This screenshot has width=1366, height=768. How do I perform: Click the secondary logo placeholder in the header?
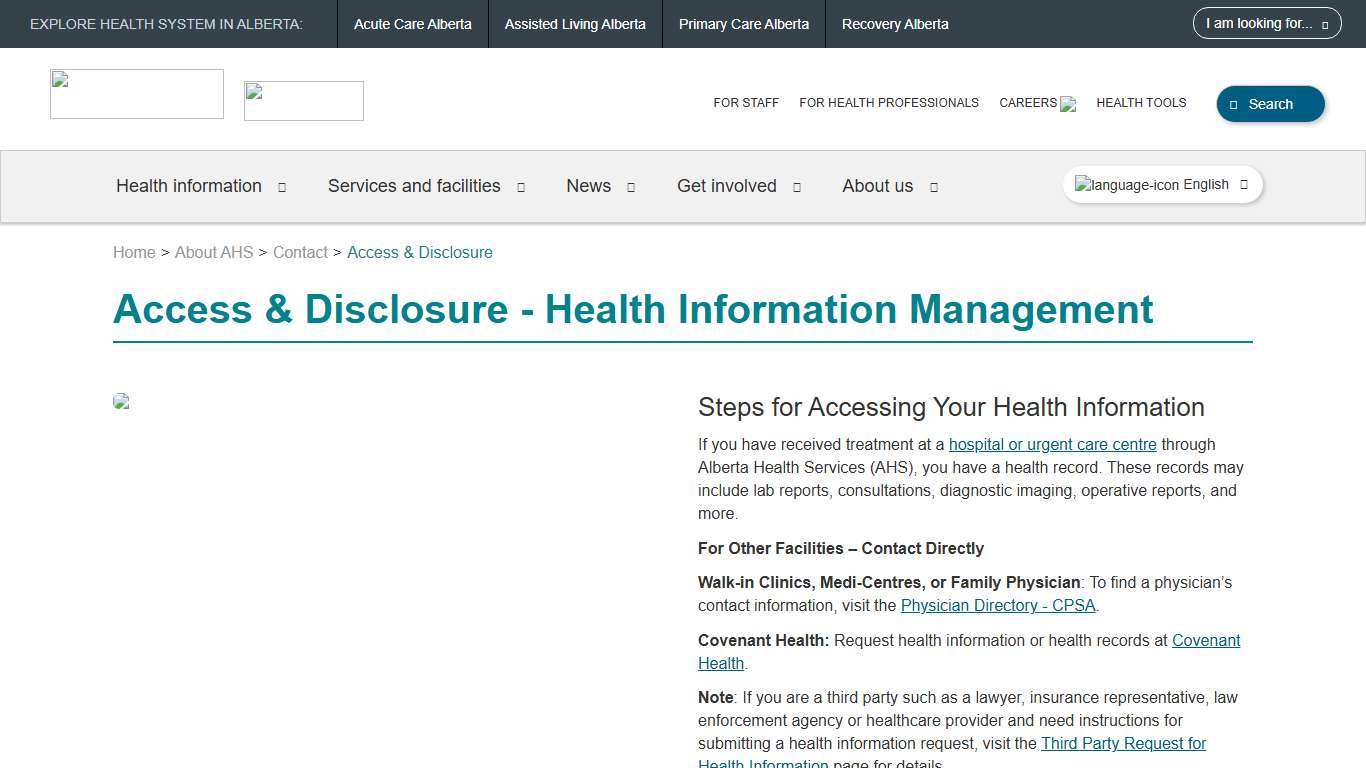[303, 100]
